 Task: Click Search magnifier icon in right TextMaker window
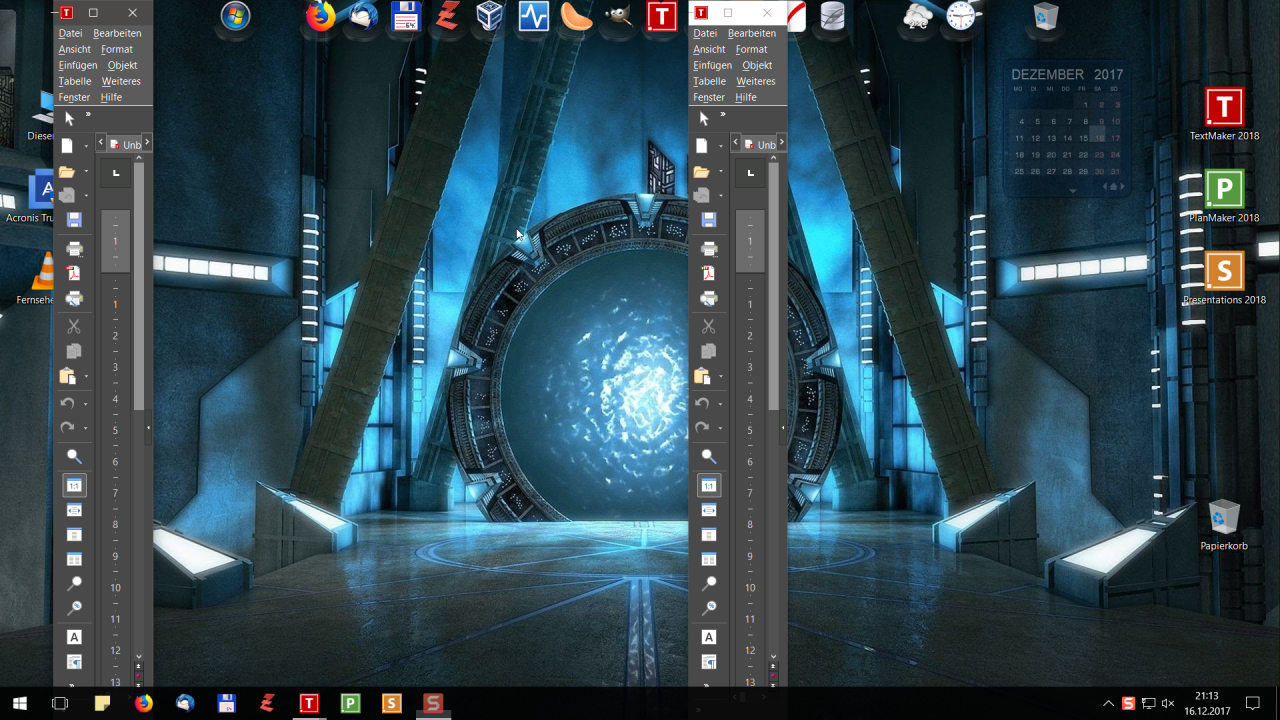coord(709,456)
